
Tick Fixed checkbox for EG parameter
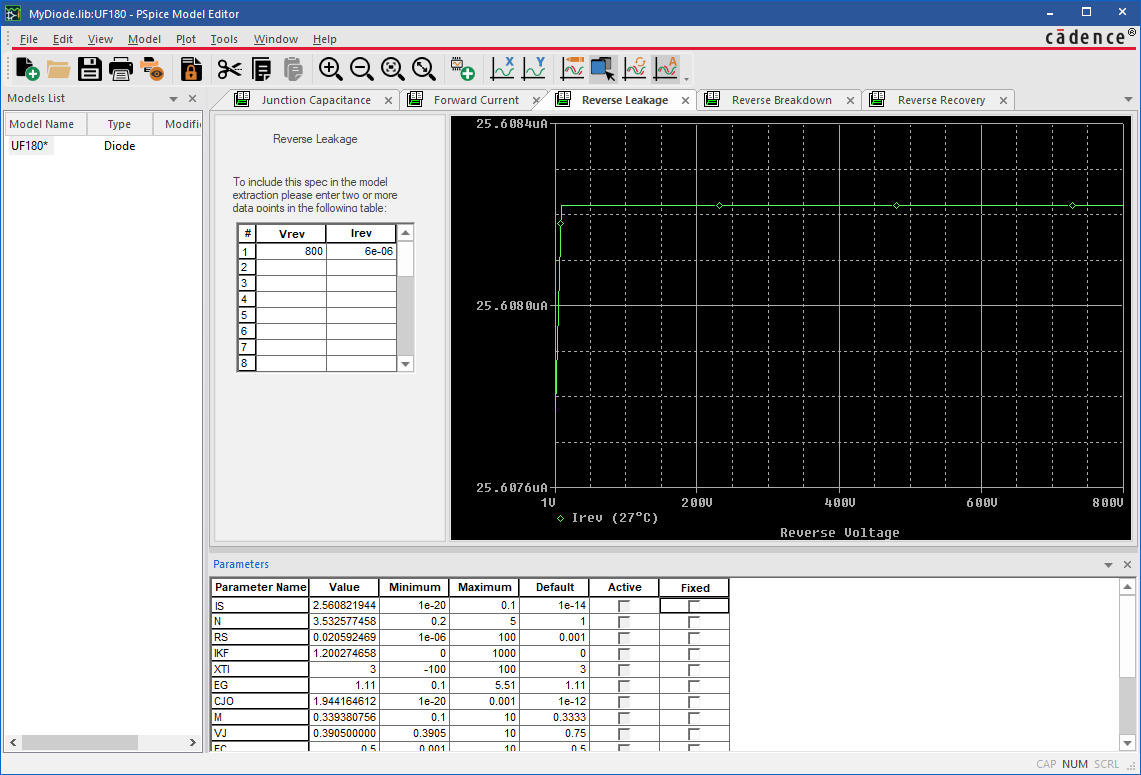[693, 685]
